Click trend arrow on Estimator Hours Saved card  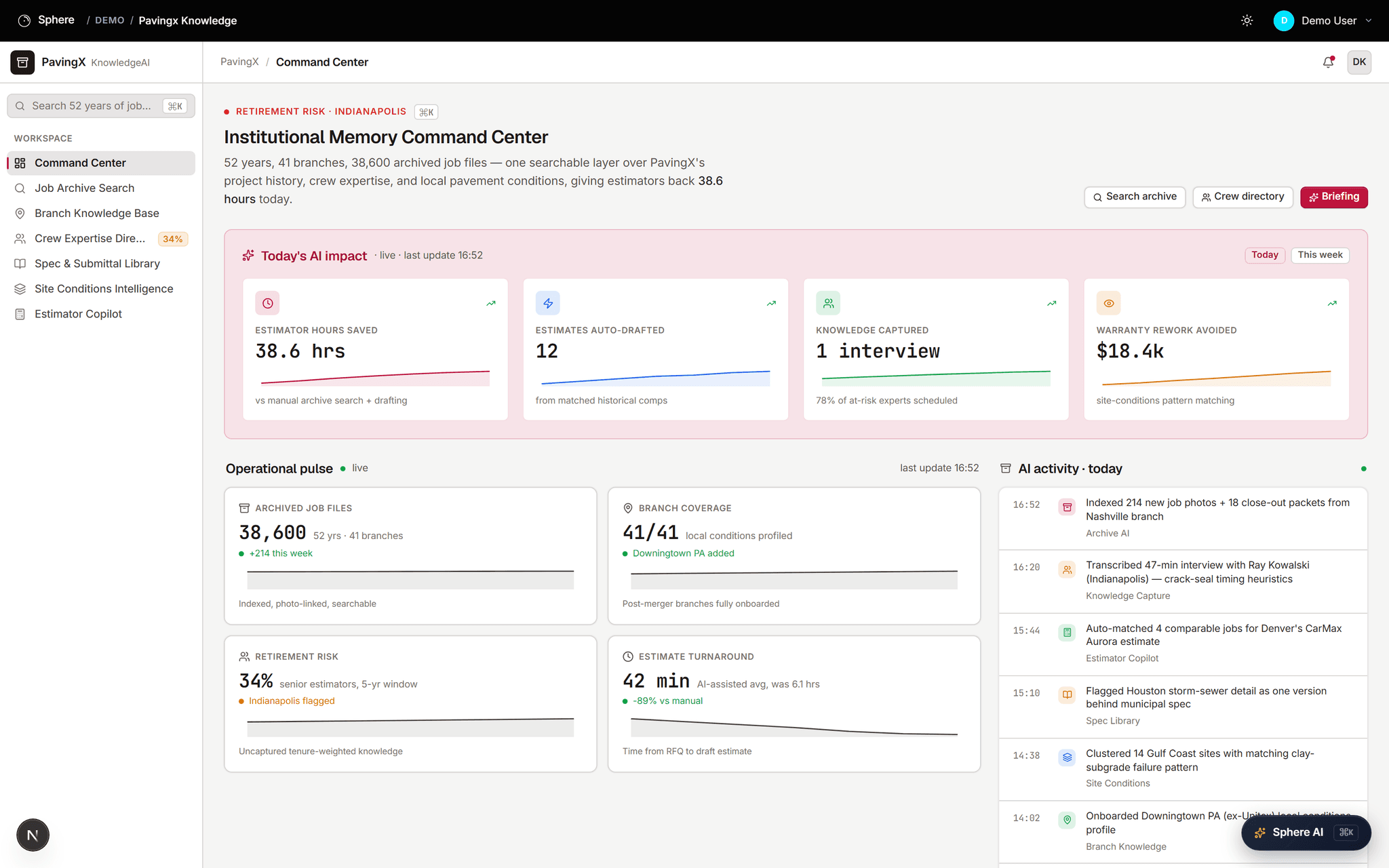(491, 303)
